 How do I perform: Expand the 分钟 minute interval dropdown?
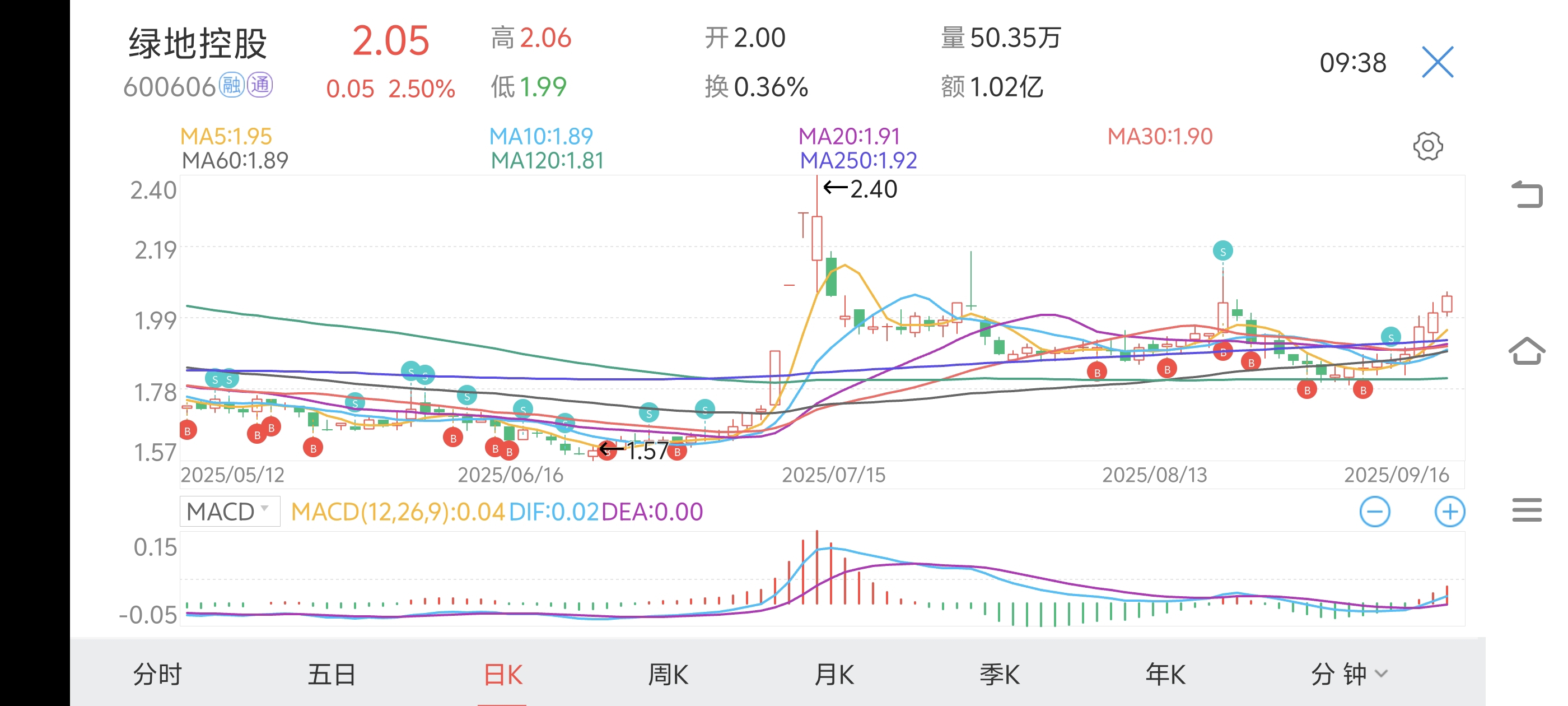[x=1349, y=674]
